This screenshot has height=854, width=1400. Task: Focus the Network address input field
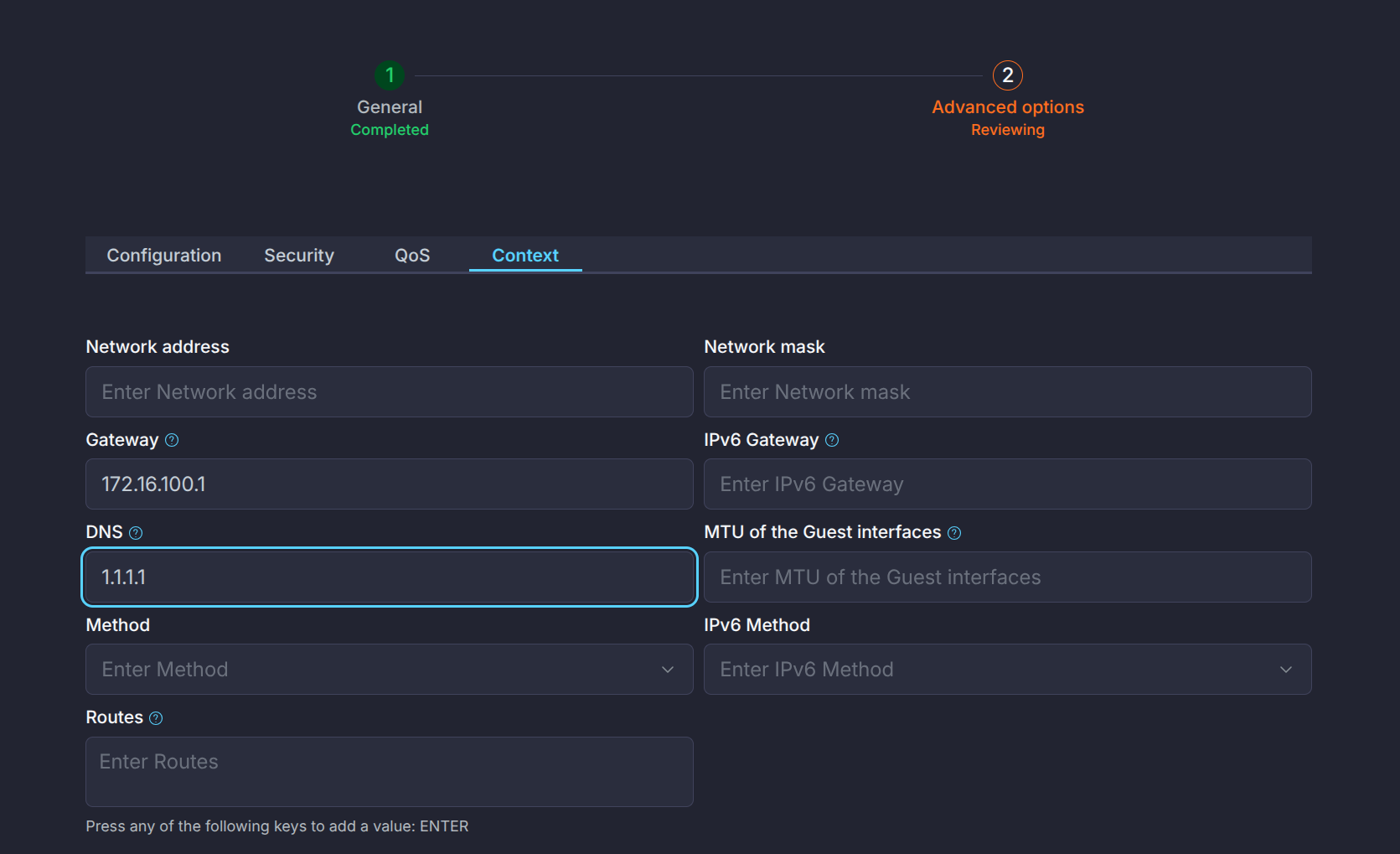click(390, 392)
